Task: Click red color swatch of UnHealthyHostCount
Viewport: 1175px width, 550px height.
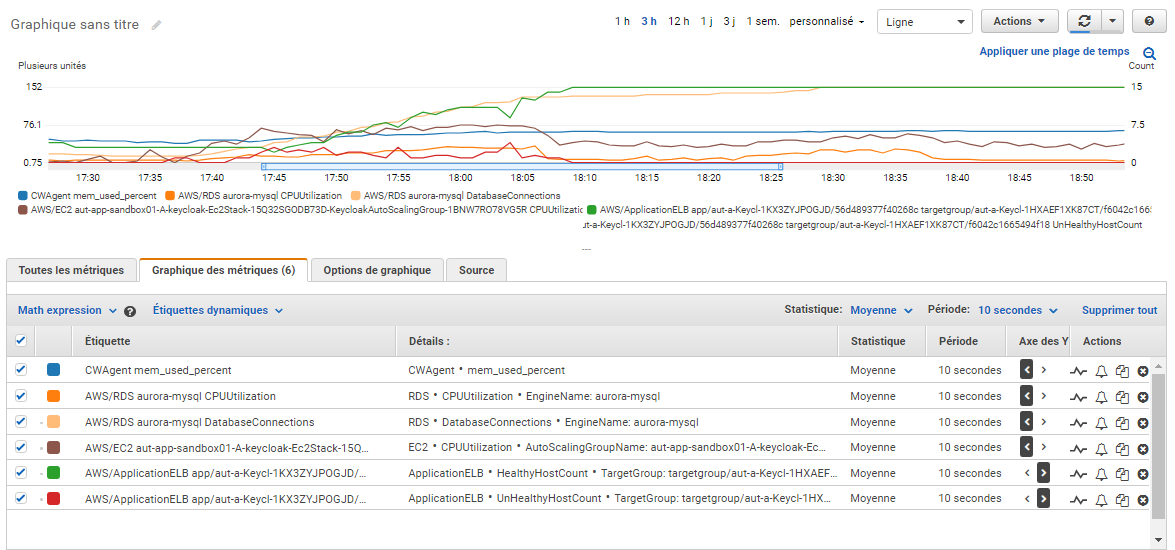Action: click(53, 499)
